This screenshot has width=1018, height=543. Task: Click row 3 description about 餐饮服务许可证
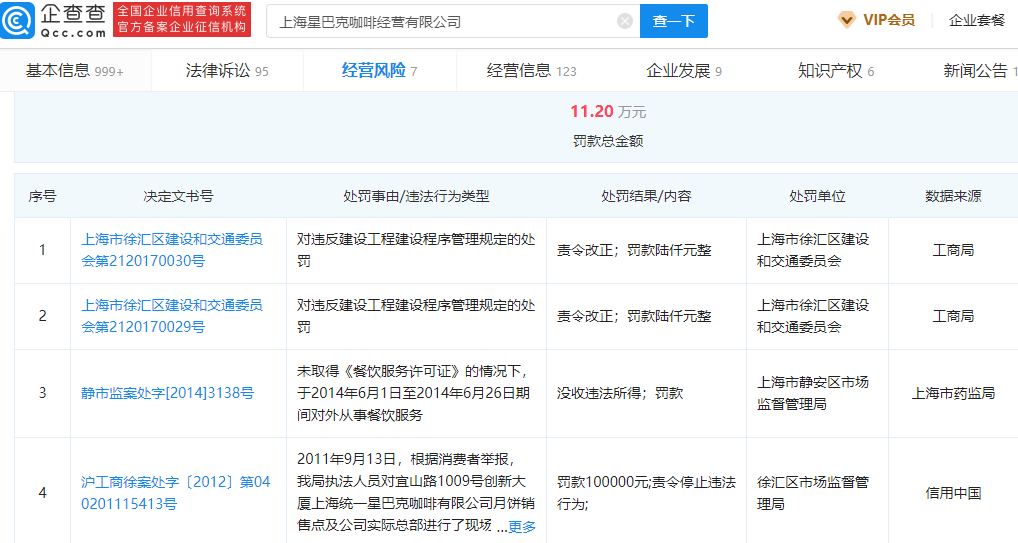pyautogui.click(x=414, y=393)
